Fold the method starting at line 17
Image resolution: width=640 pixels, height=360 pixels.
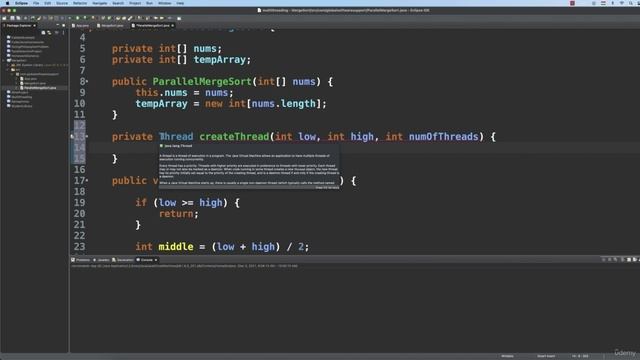point(87,181)
